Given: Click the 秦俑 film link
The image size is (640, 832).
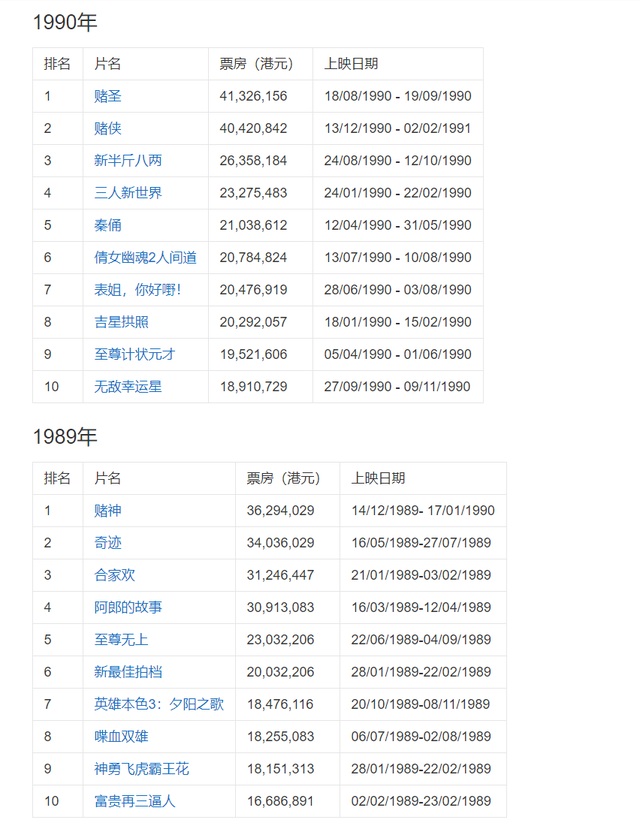Looking at the screenshot, I should coord(108,226).
